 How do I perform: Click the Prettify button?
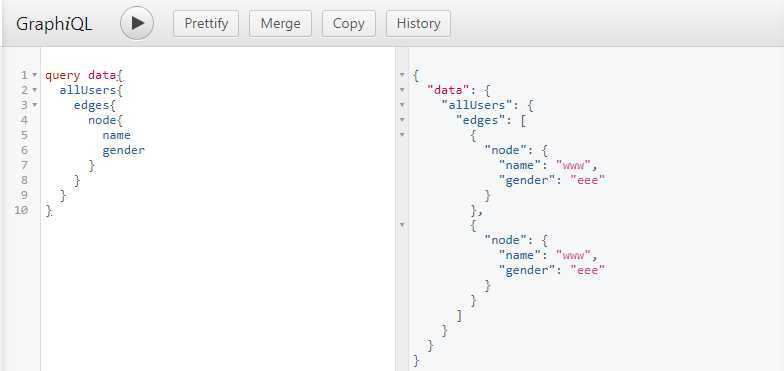[206, 24]
